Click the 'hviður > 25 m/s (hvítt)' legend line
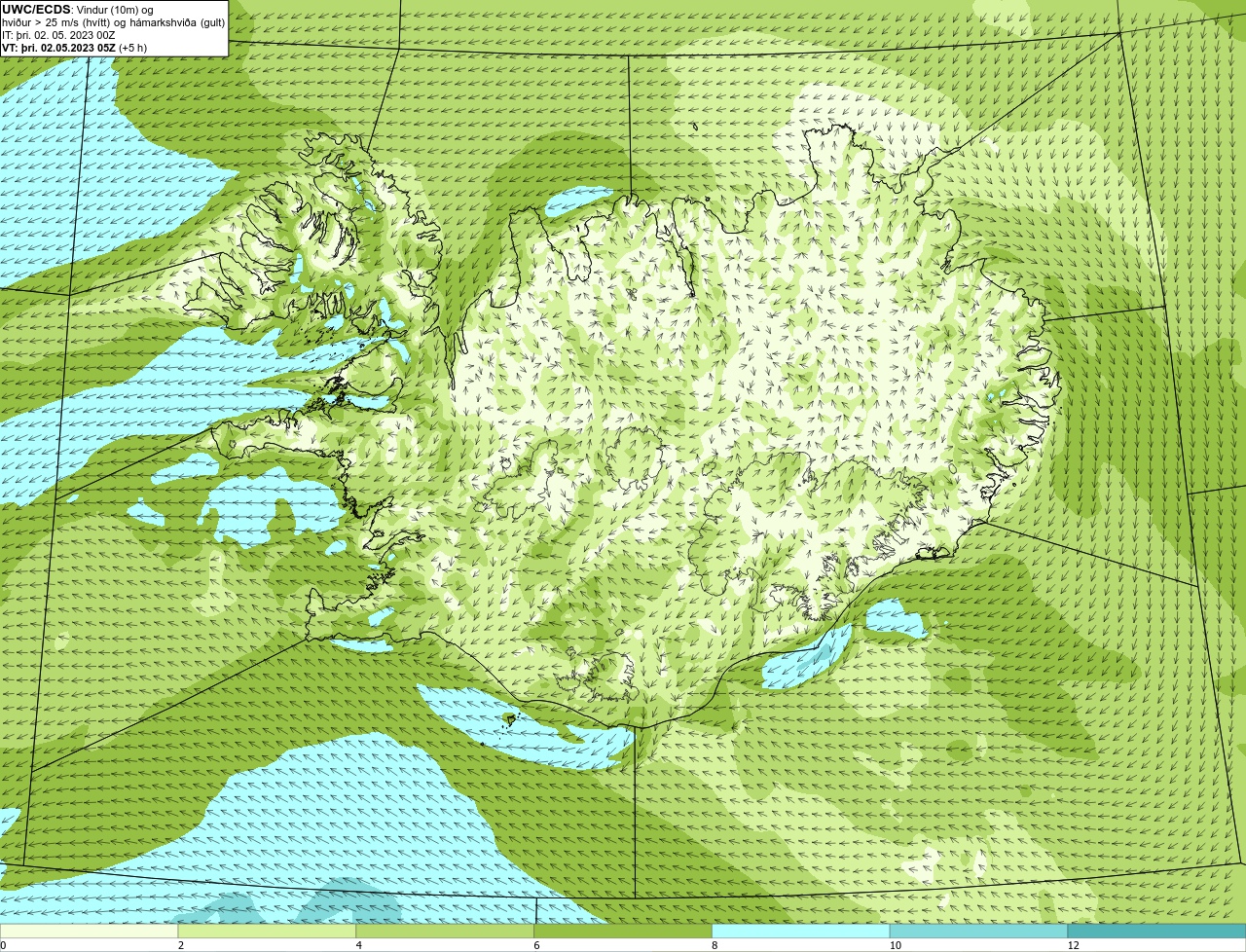The height and width of the screenshot is (952, 1246). (113, 22)
